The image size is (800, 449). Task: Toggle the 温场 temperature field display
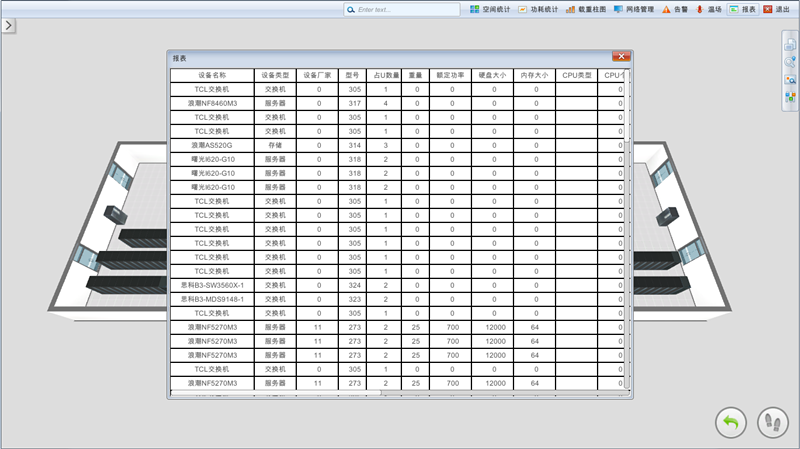pyautogui.click(x=708, y=9)
